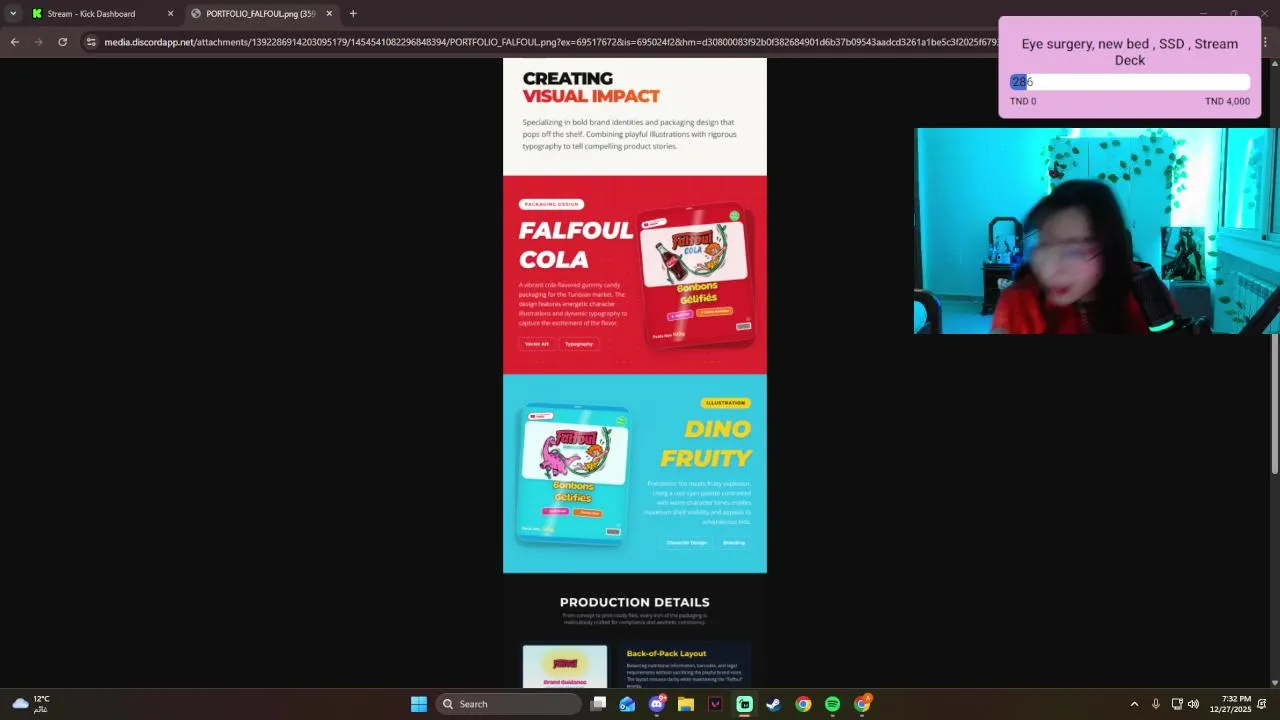Click the FALFOUL COLA title text
The height and width of the screenshot is (720, 1280).
(x=575, y=245)
